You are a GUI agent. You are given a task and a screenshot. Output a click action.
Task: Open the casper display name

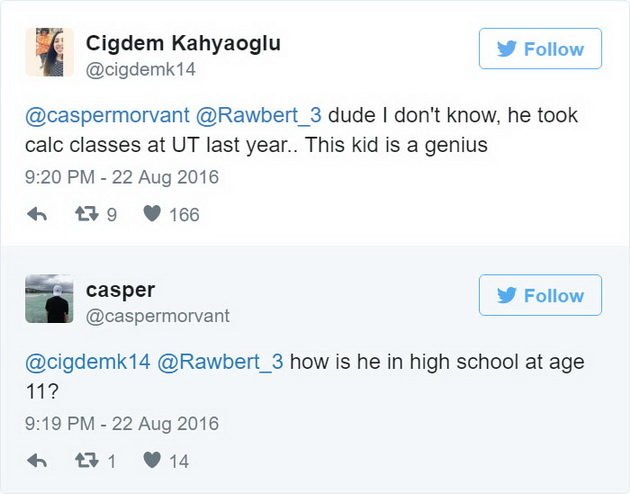click(121, 291)
